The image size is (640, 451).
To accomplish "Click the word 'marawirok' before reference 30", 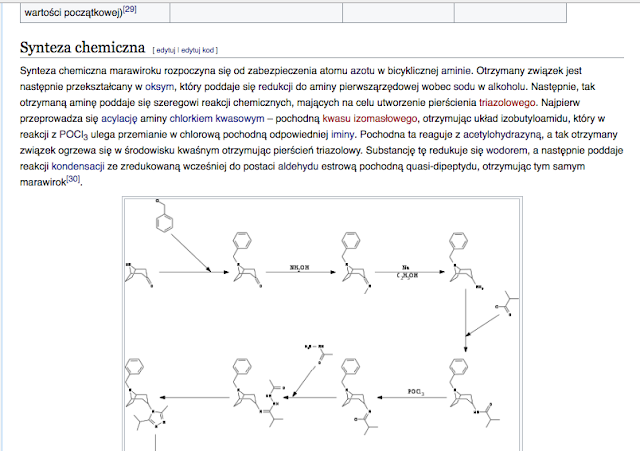I will tap(43, 182).
